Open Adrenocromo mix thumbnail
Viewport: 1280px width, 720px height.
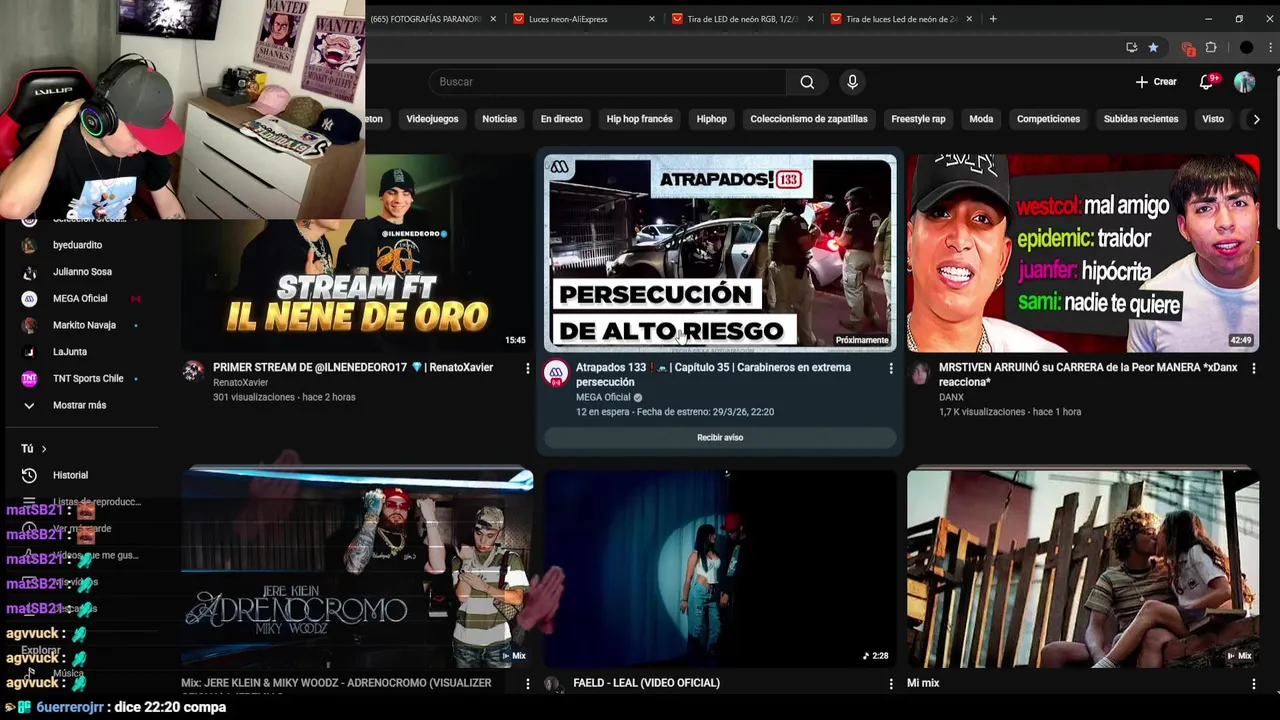357,567
